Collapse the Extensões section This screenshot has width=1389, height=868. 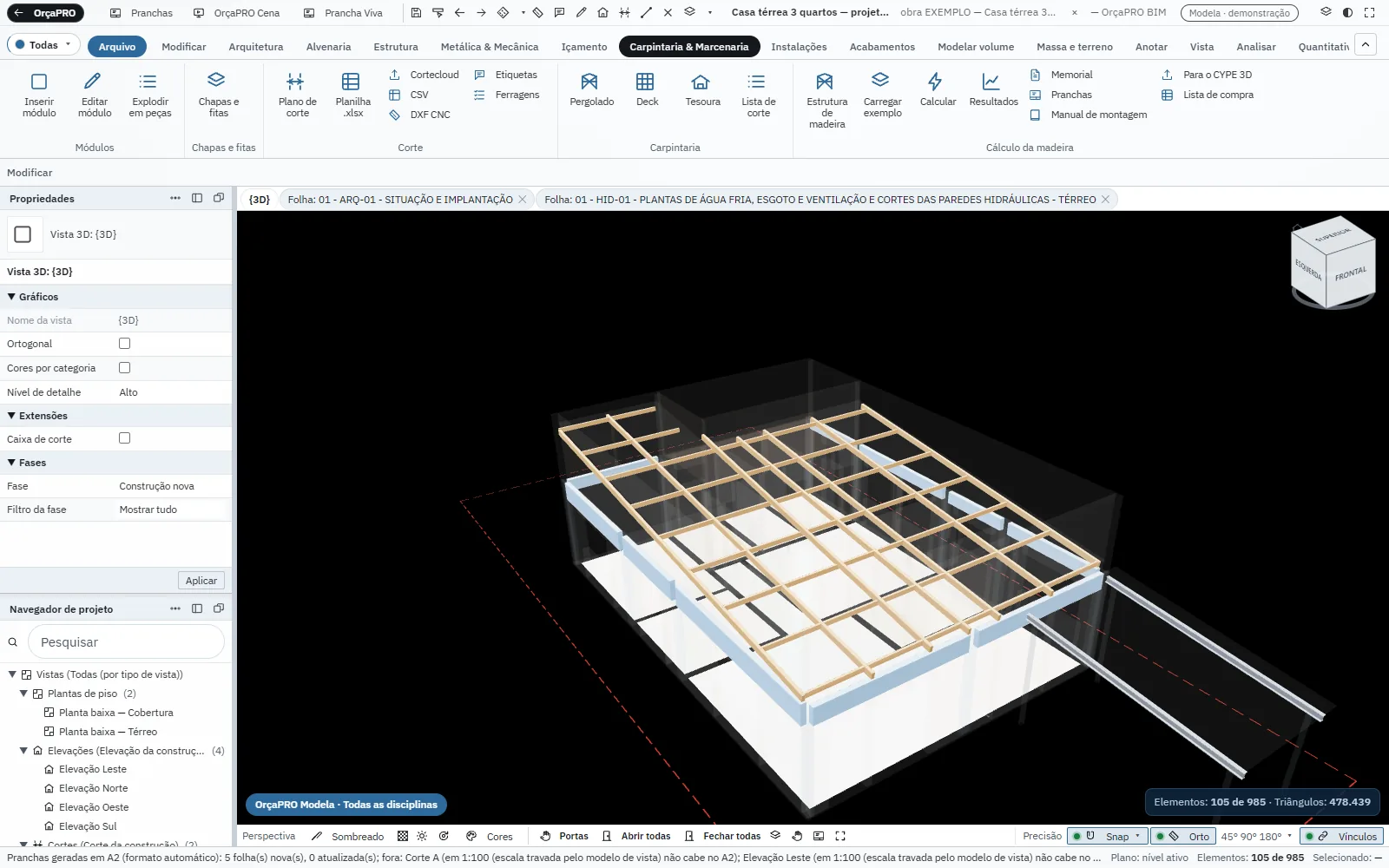(x=11, y=416)
